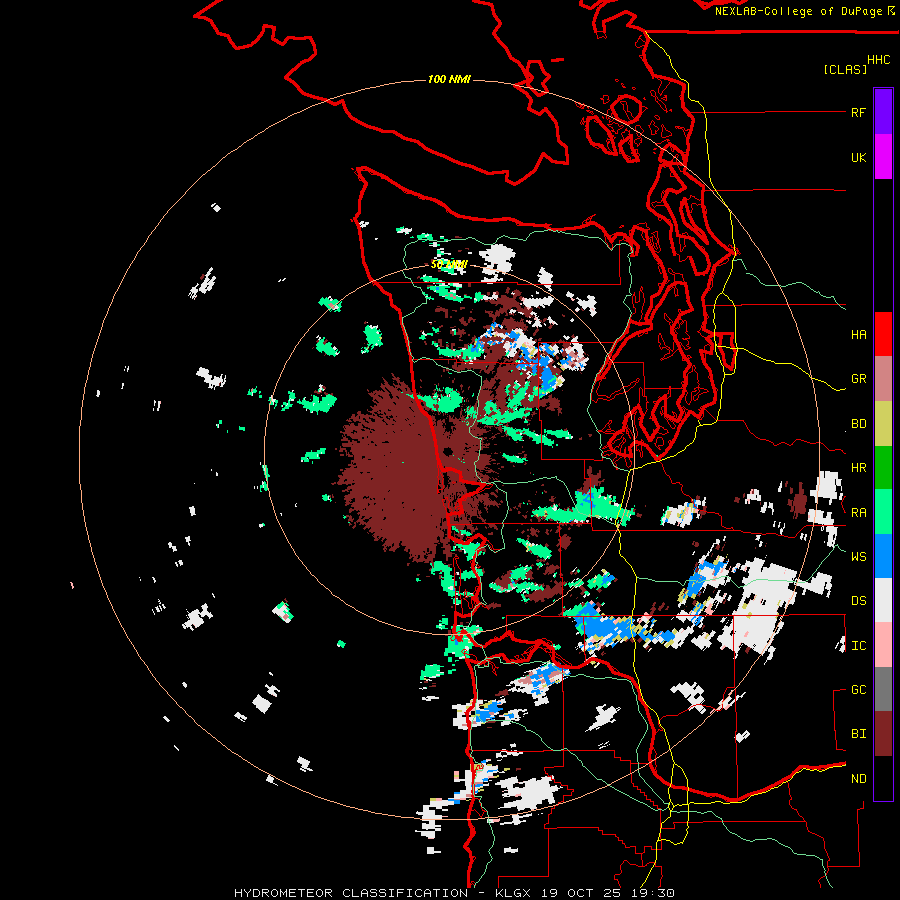This screenshot has width=900, height=900.
Task: Select the BI legend label
Action: (x=858, y=734)
